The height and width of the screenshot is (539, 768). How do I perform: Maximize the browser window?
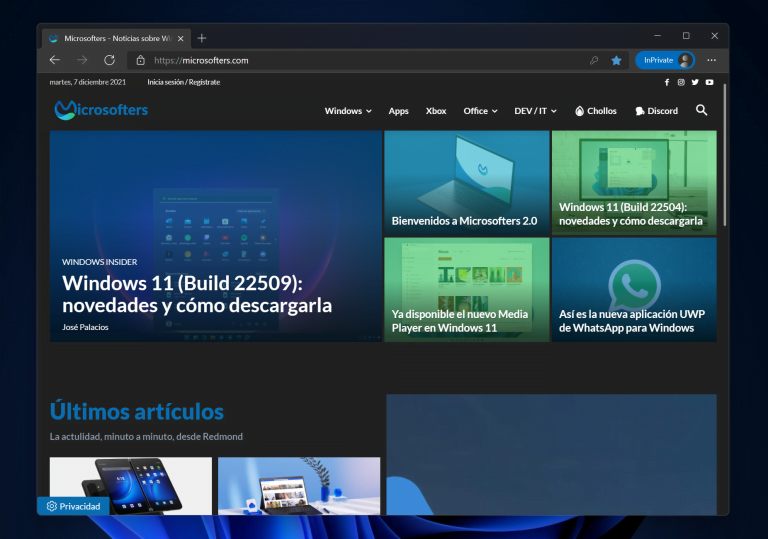click(x=686, y=36)
